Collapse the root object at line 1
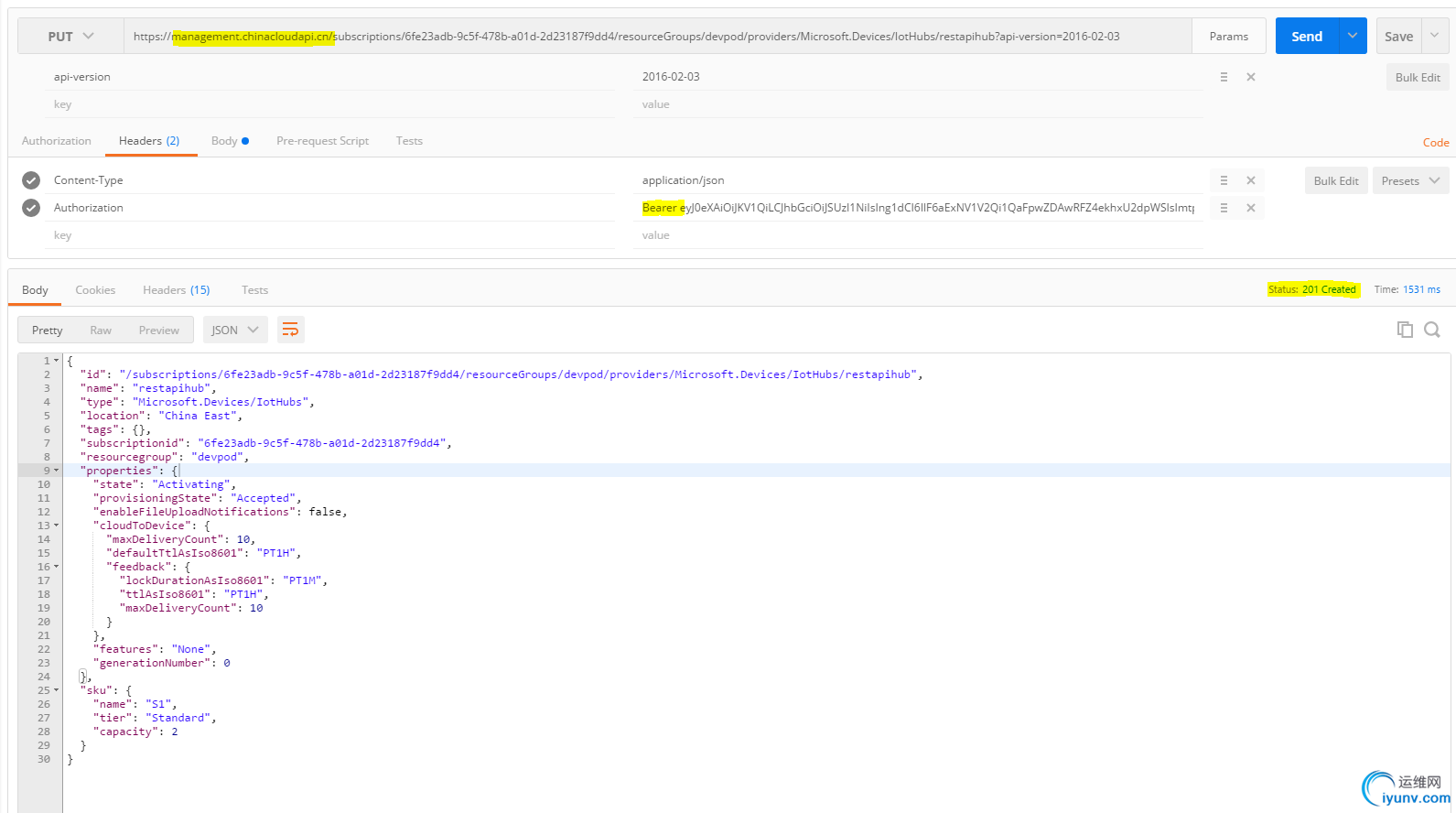 (57, 361)
